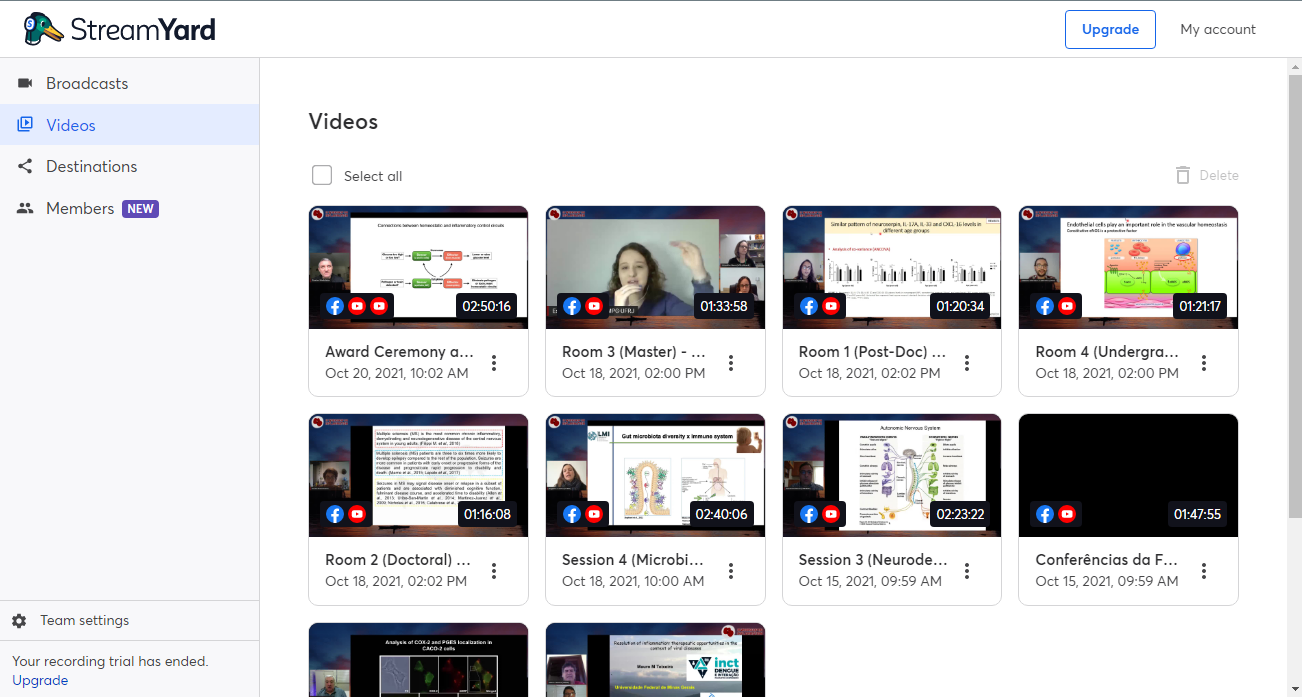The image size is (1302, 697).
Task: Open three-dot menu for Room 3 (Master) video
Action: pos(731,363)
